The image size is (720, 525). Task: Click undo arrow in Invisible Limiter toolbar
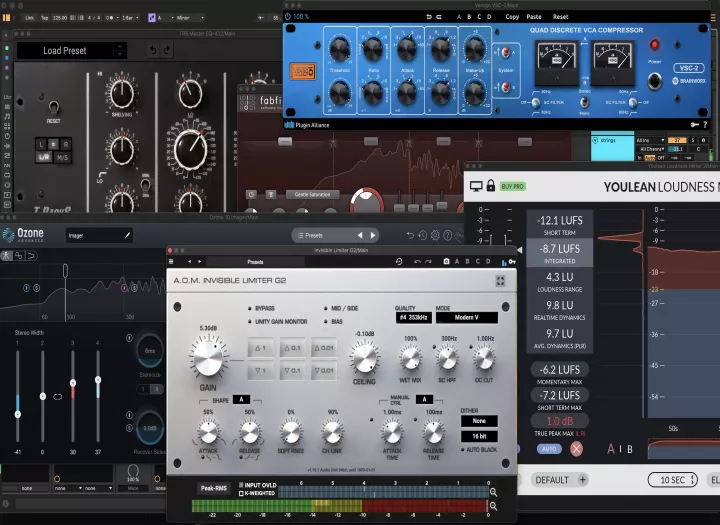coord(417,262)
